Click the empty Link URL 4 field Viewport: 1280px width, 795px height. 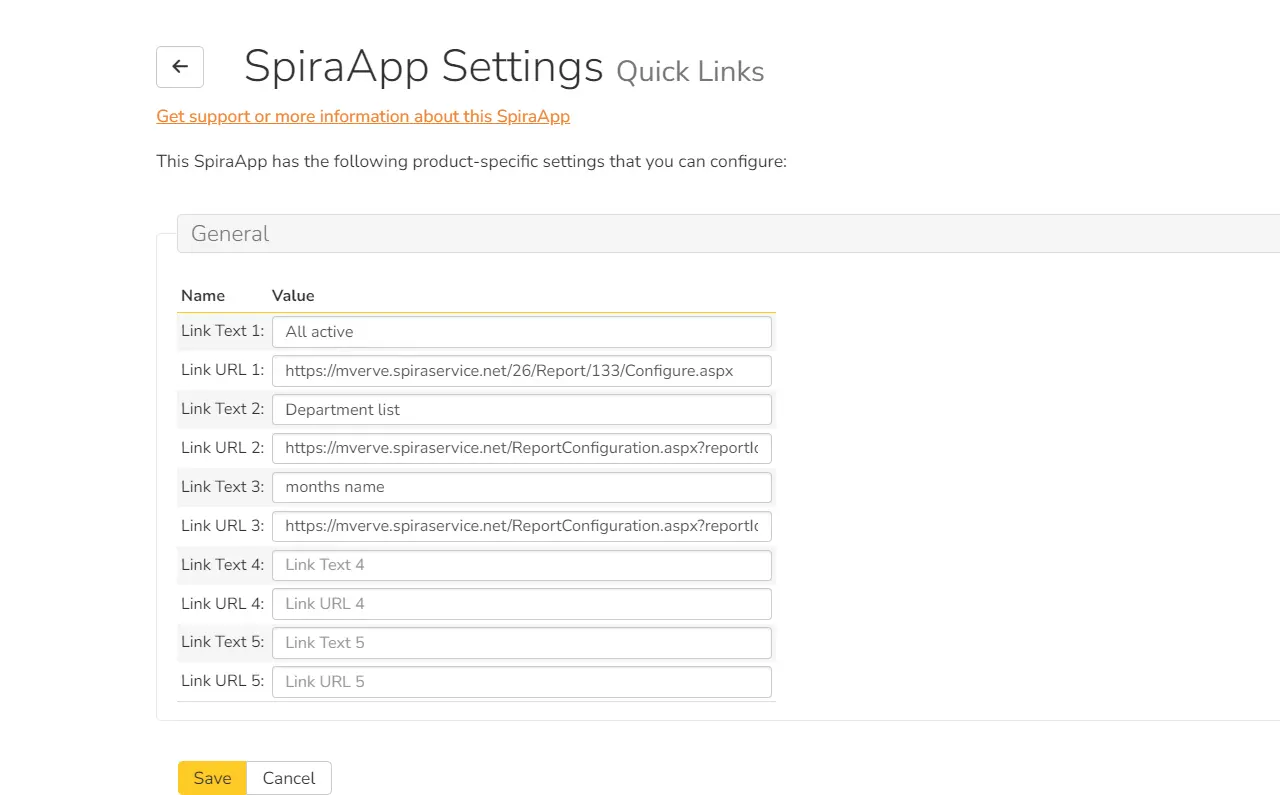coord(522,604)
